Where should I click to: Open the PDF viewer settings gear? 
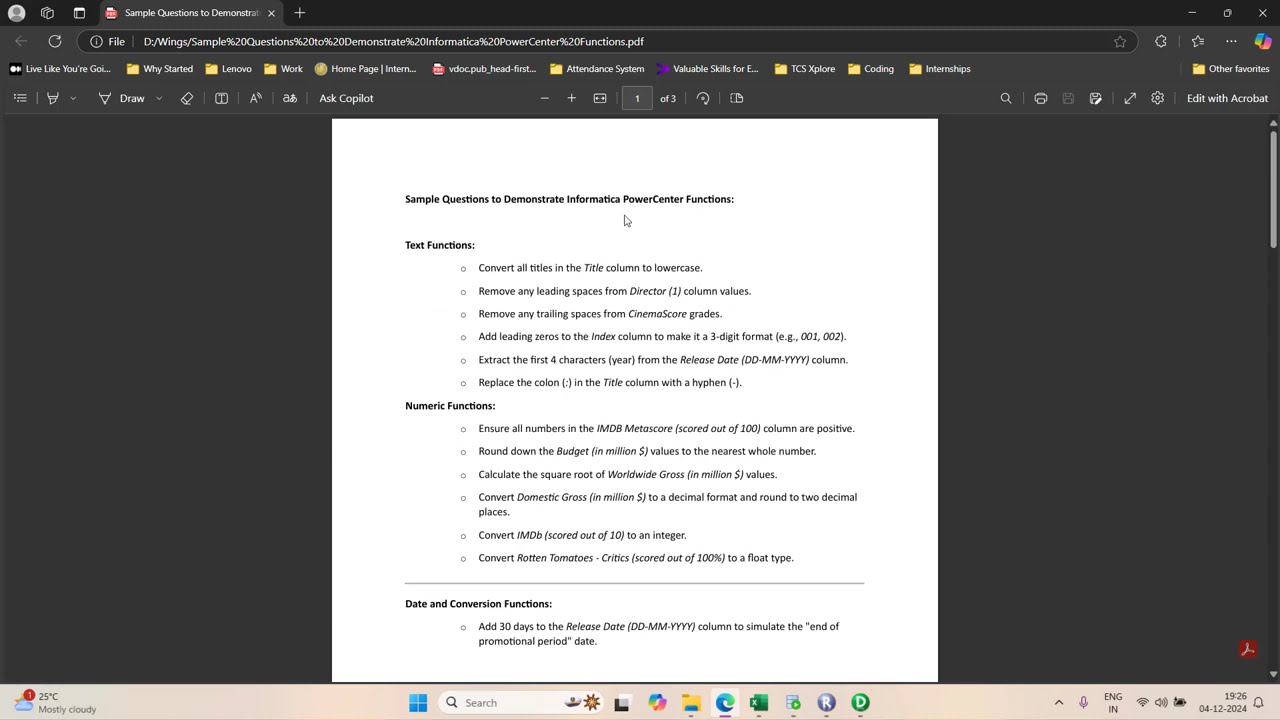click(x=1158, y=98)
